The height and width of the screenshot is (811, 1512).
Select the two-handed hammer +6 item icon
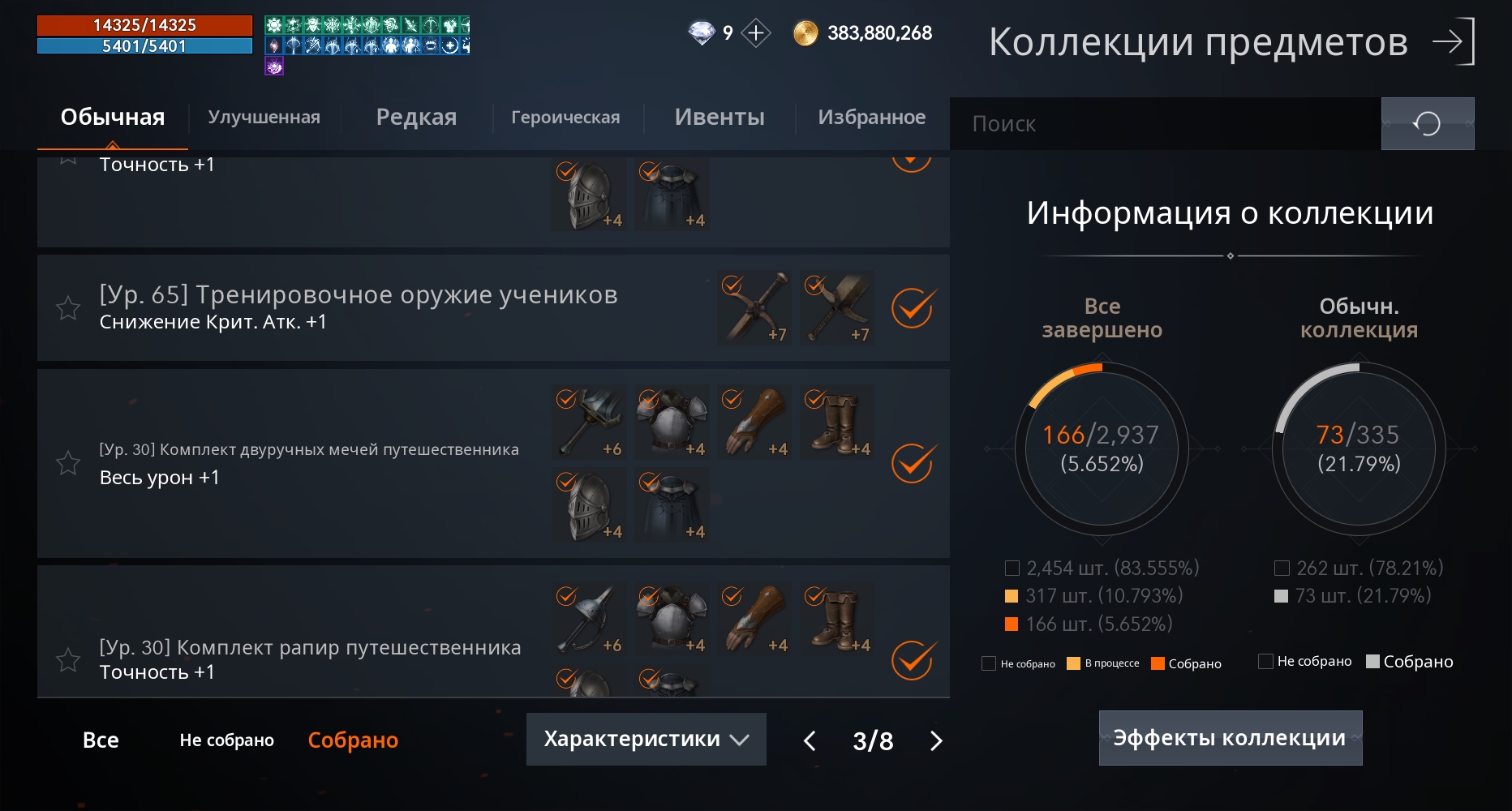pyautogui.click(x=589, y=423)
